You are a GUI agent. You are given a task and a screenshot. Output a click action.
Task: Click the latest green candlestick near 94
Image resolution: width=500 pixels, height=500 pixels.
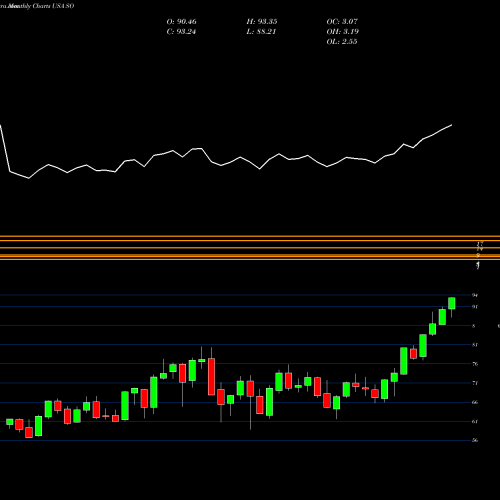tap(452, 303)
